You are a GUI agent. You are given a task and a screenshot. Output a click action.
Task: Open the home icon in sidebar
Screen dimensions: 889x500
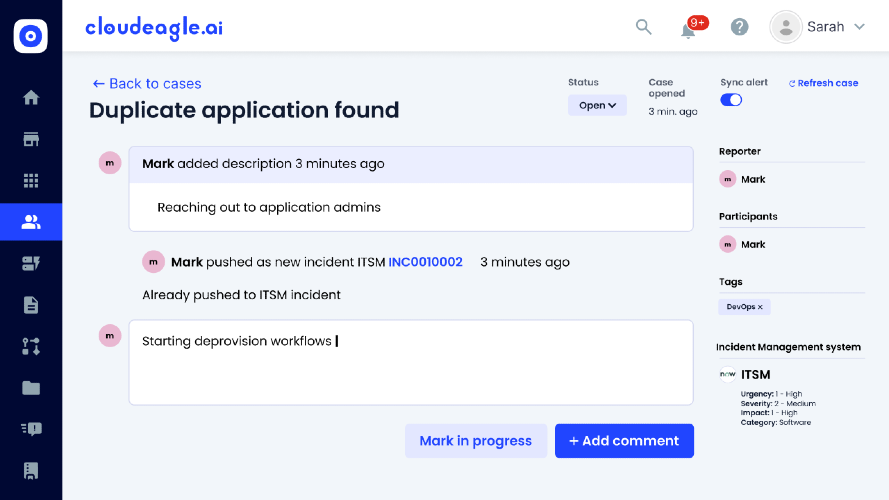click(x=31, y=98)
